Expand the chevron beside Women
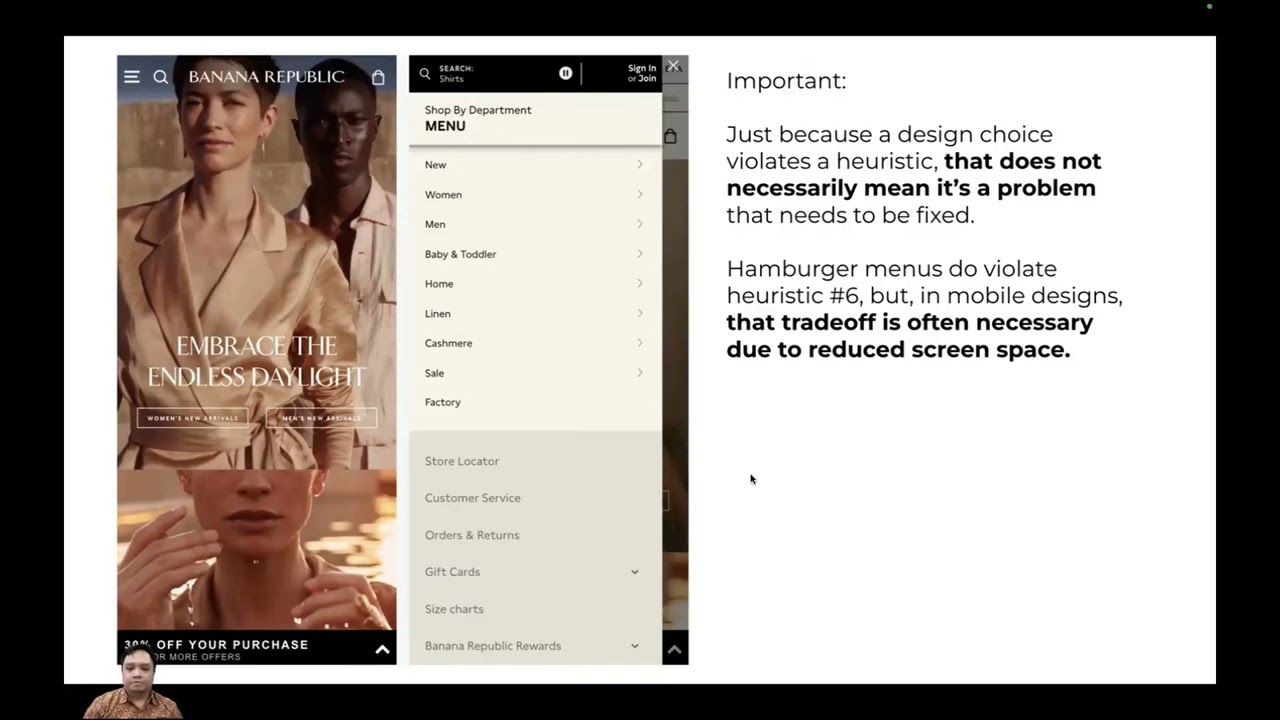 coord(640,194)
